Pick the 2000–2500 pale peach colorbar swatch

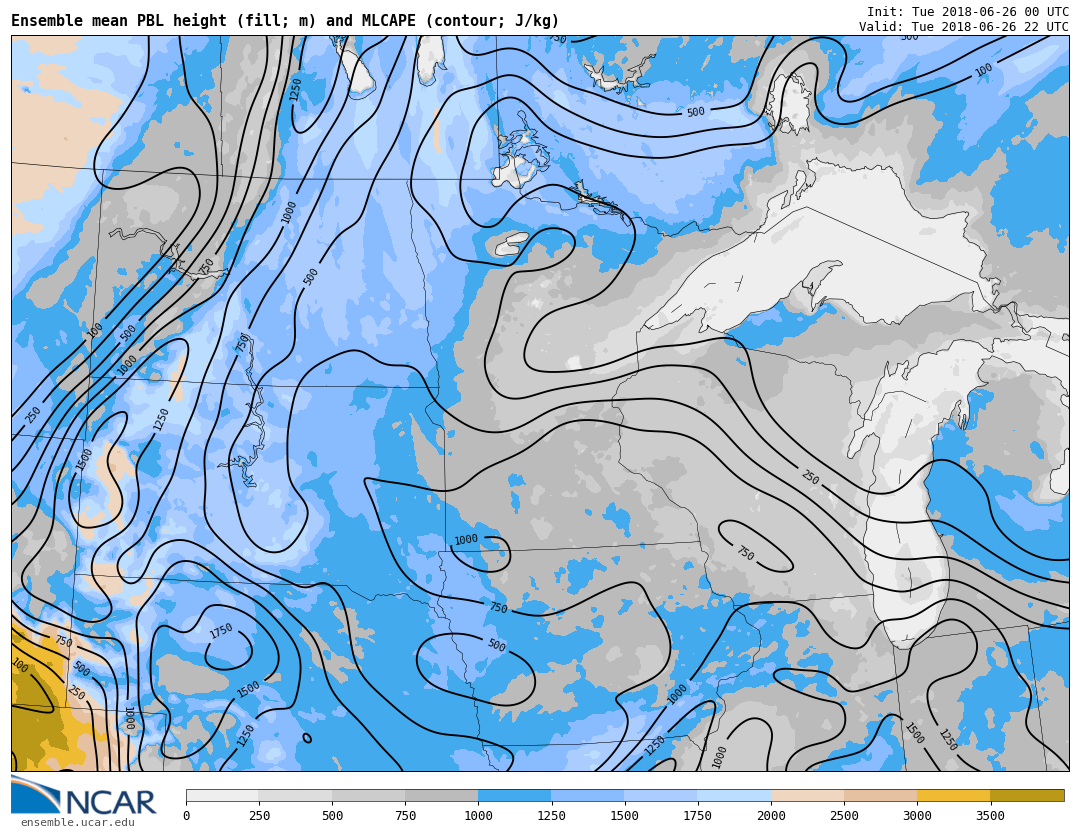[x=807, y=796]
